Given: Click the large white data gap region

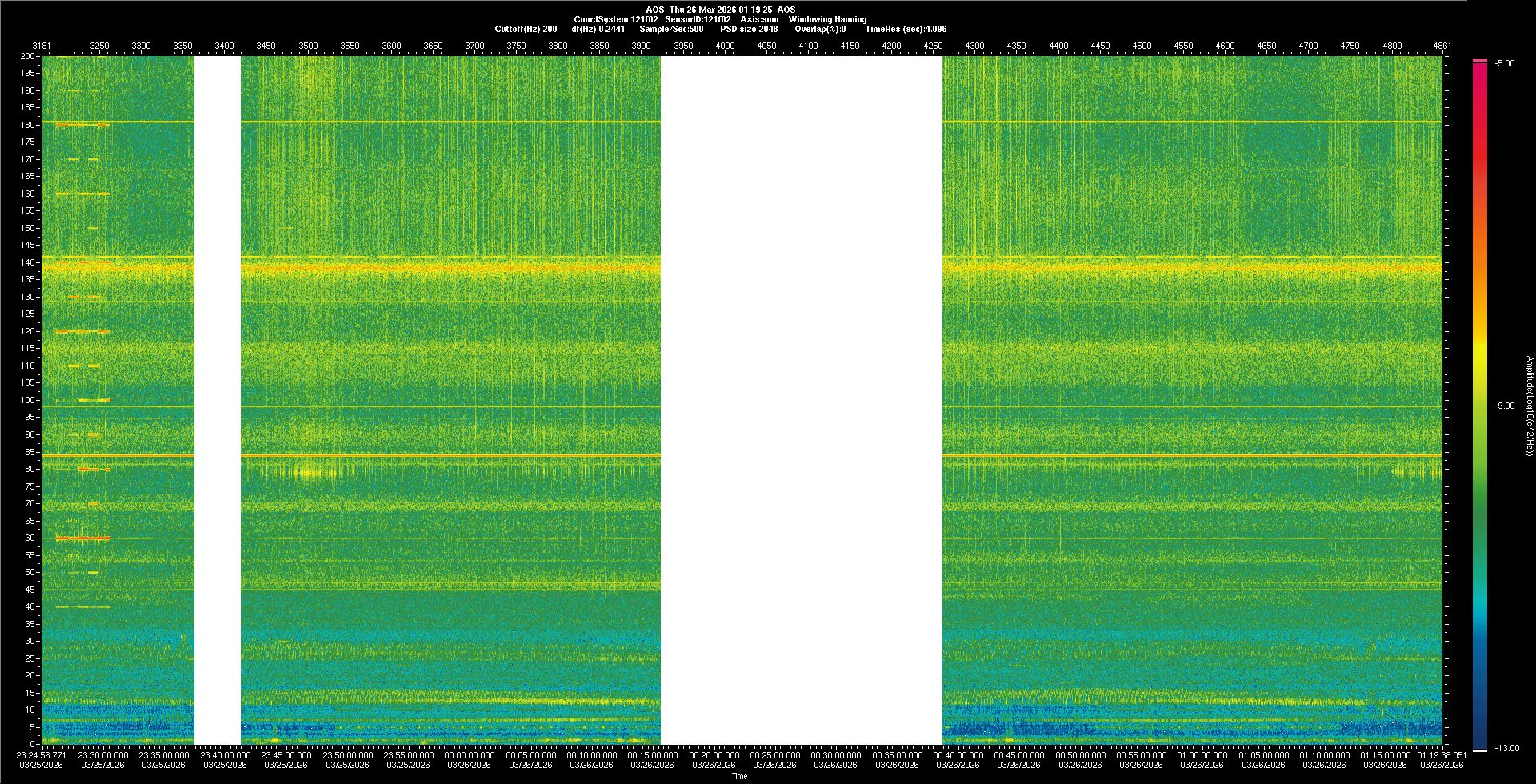Looking at the screenshot, I should click(801, 400).
